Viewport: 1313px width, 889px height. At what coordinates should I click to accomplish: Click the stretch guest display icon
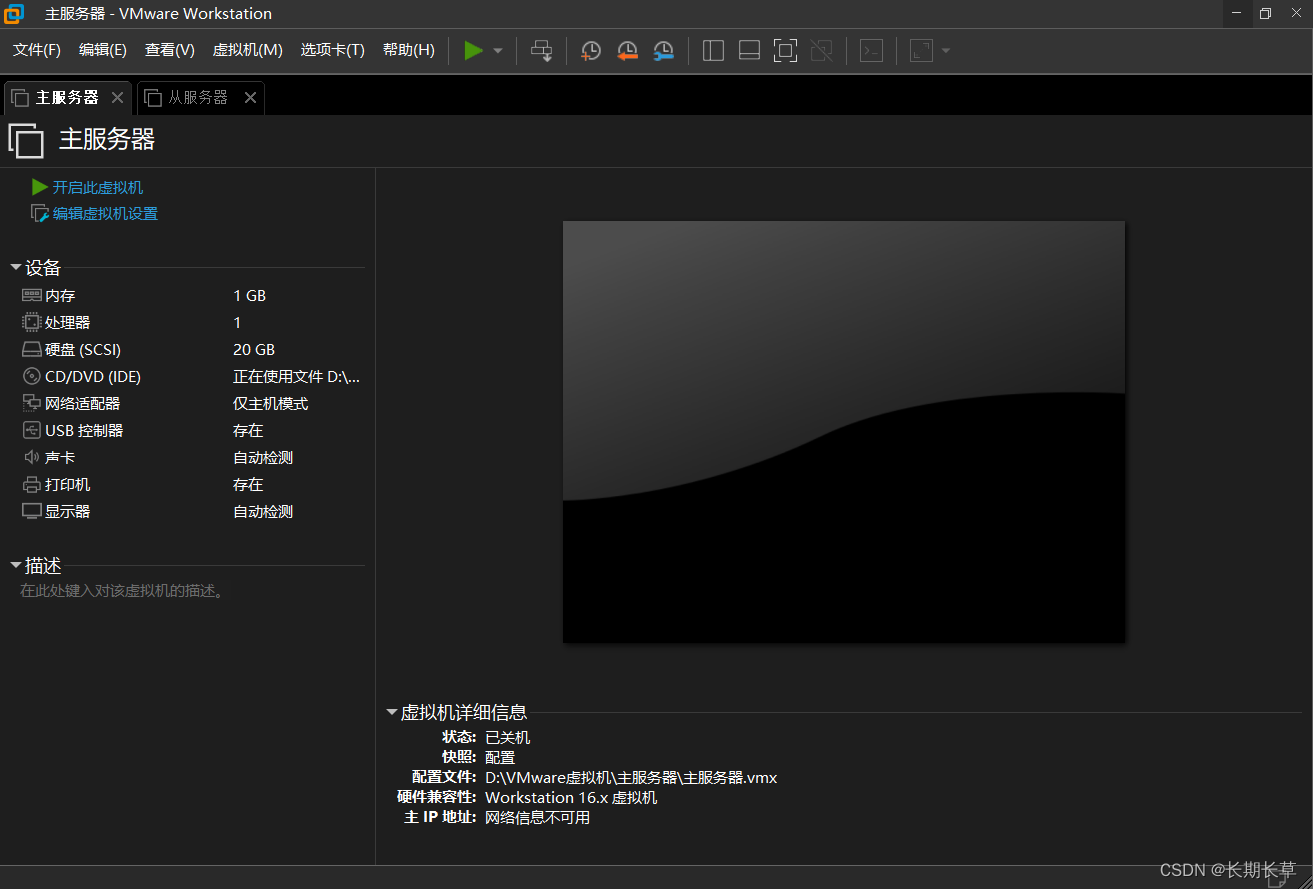coord(921,50)
